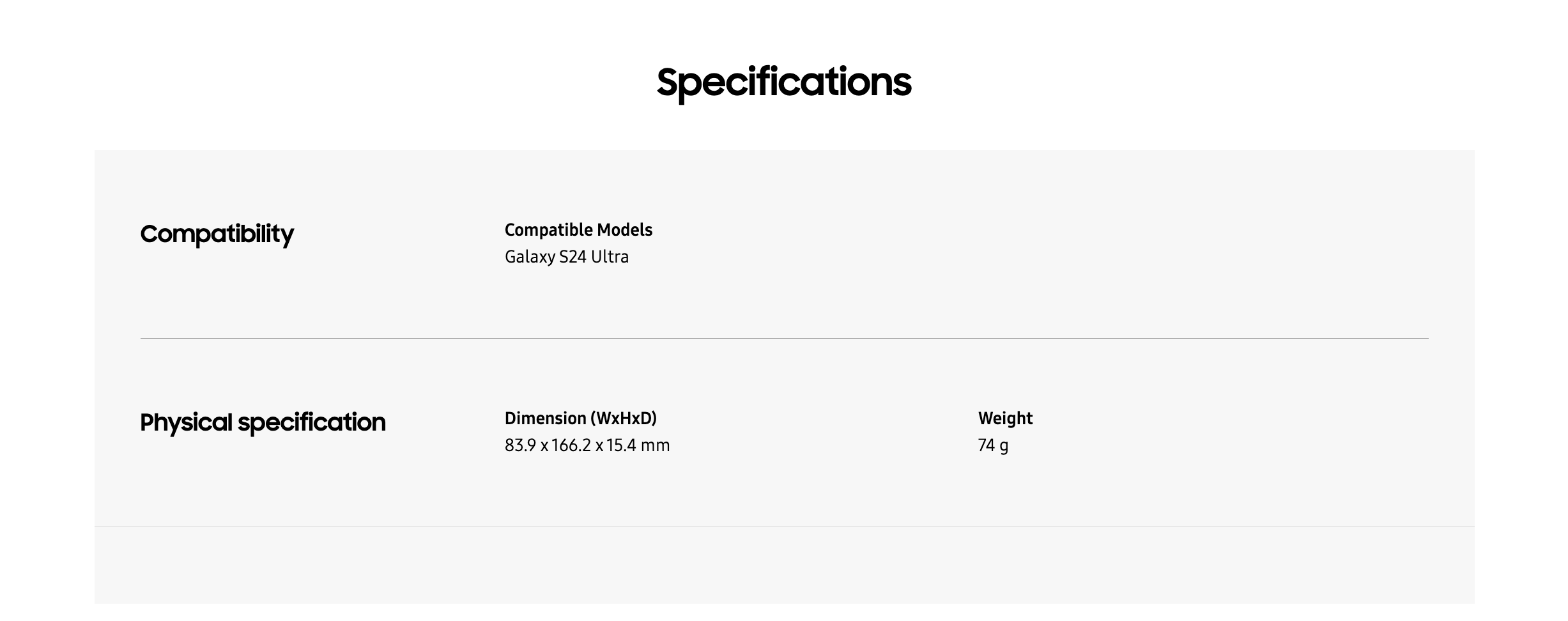Viewport: 1568px width, 621px height.
Task: Select the Galaxy S24 Ultra value
Action: (566, 257)
